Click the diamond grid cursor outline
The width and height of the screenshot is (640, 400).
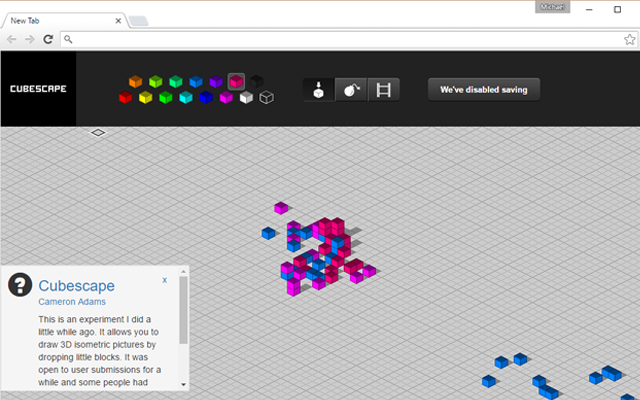tap(98, 133)
